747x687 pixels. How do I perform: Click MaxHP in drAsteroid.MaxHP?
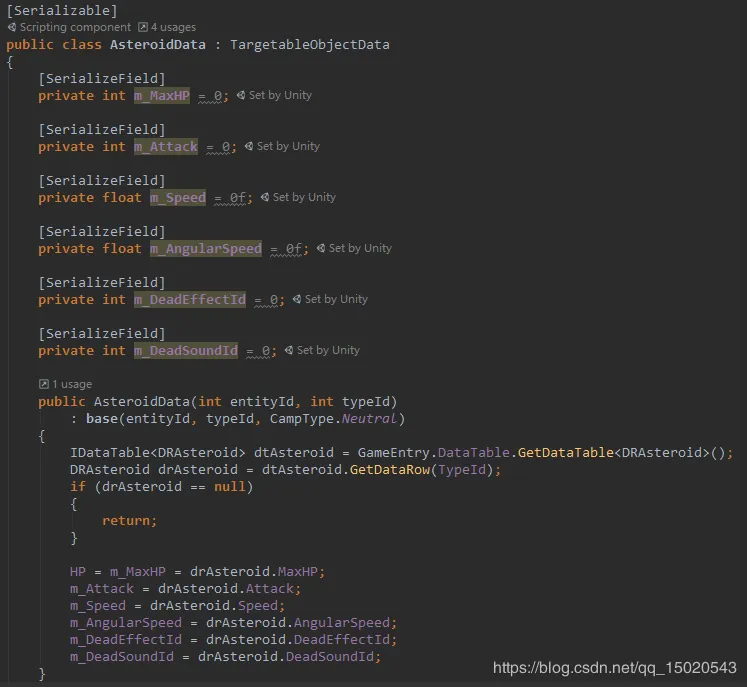pyautogui.click(x=298, y=572)
